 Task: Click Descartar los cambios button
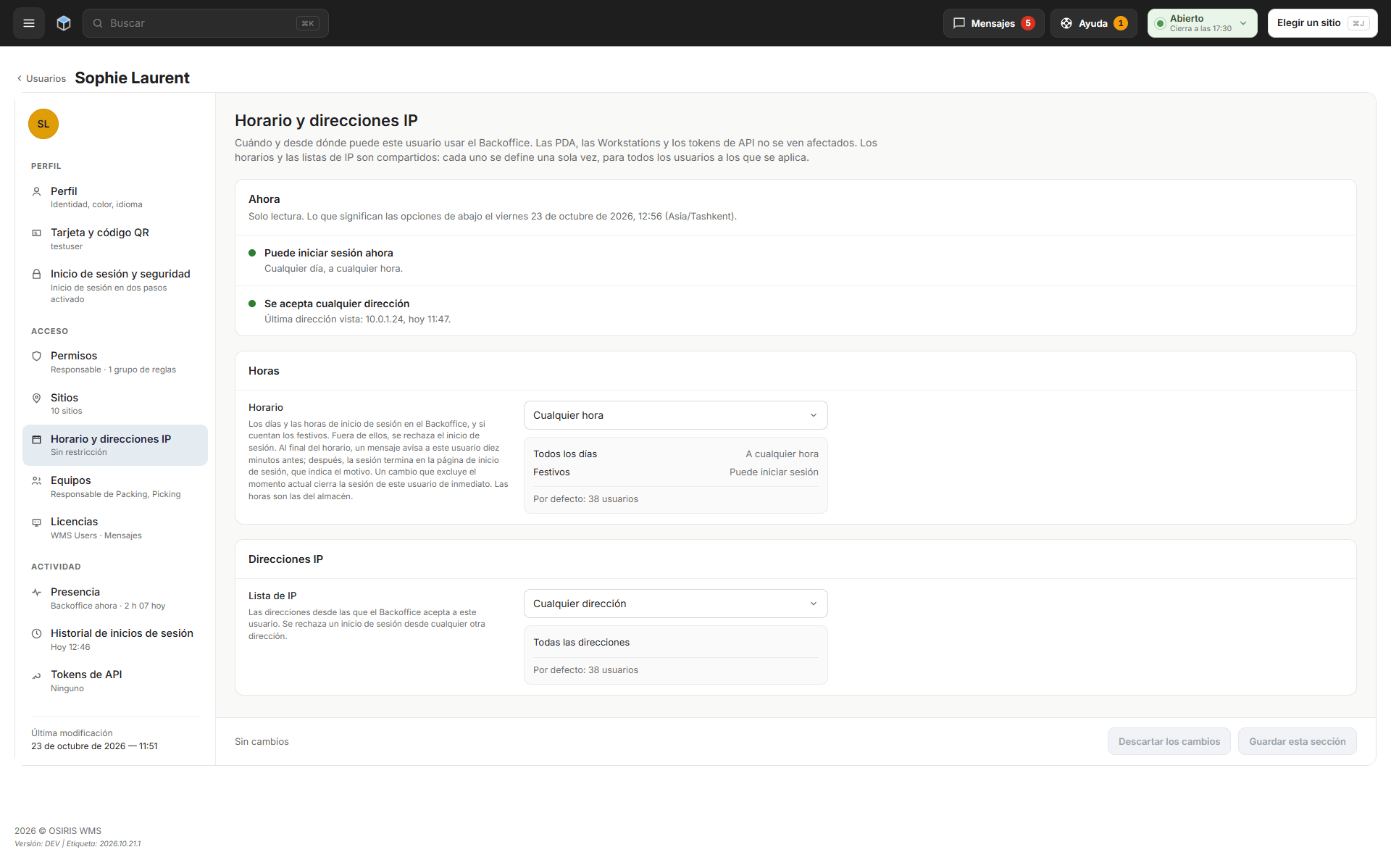point(1169,741)
